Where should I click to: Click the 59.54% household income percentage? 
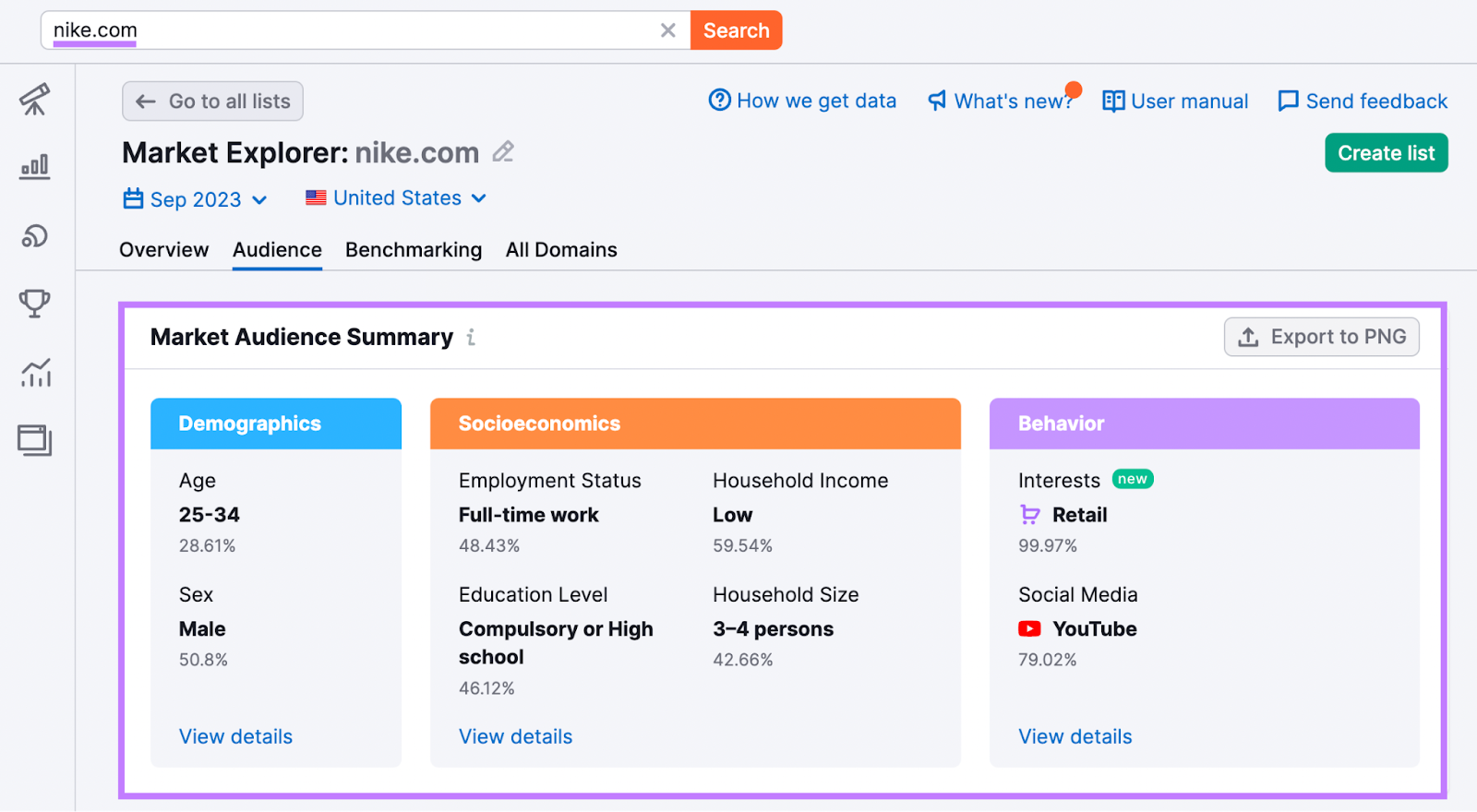743,546
